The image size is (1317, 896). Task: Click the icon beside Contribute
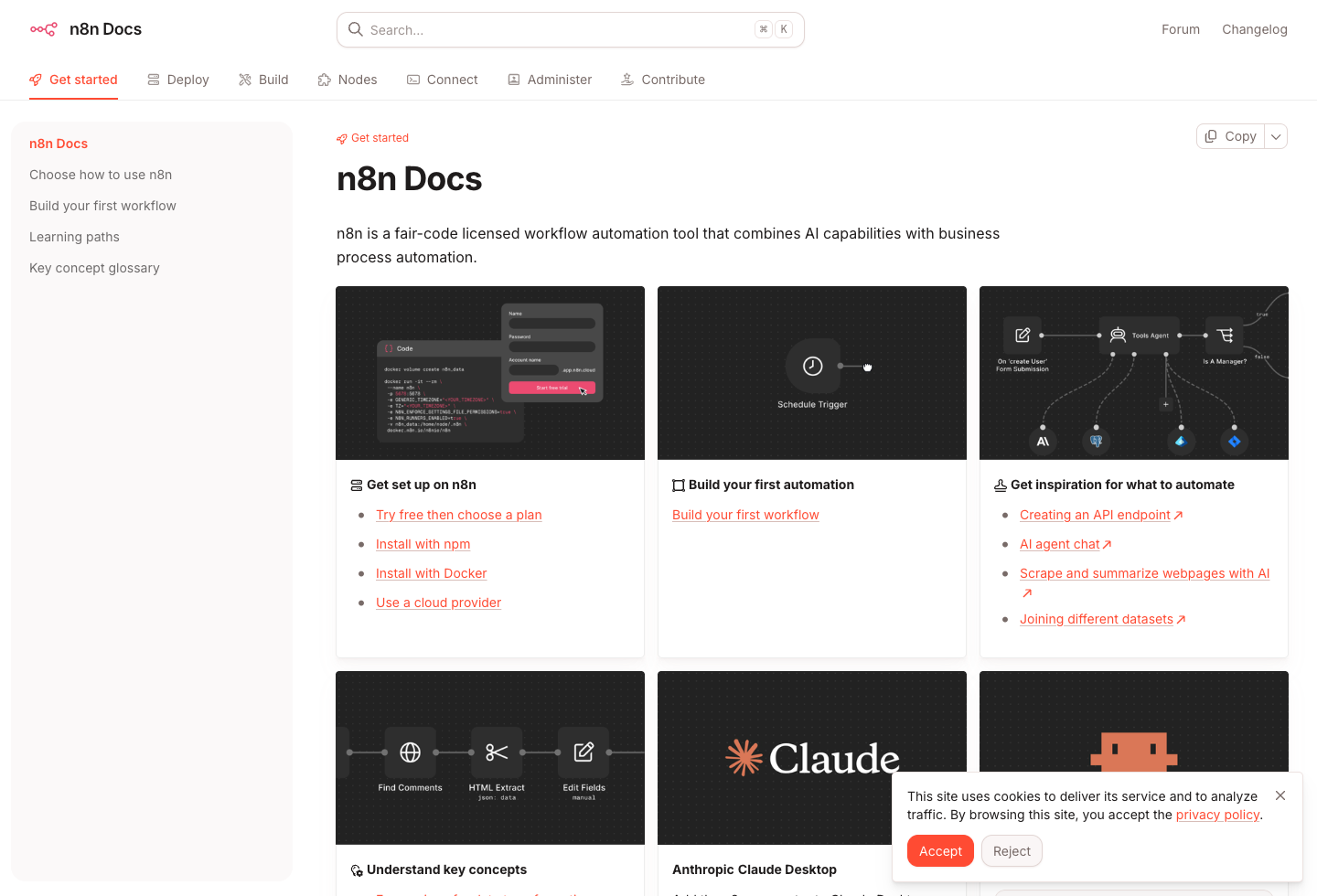pos(627,80)
